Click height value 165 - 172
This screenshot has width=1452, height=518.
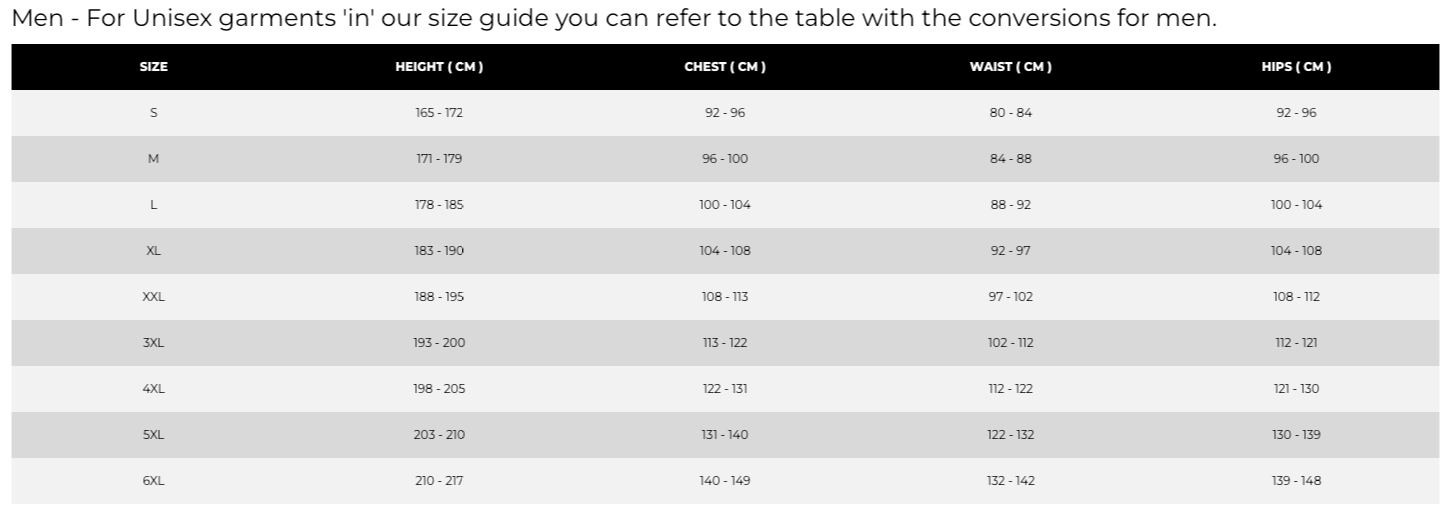coord(439,113)
